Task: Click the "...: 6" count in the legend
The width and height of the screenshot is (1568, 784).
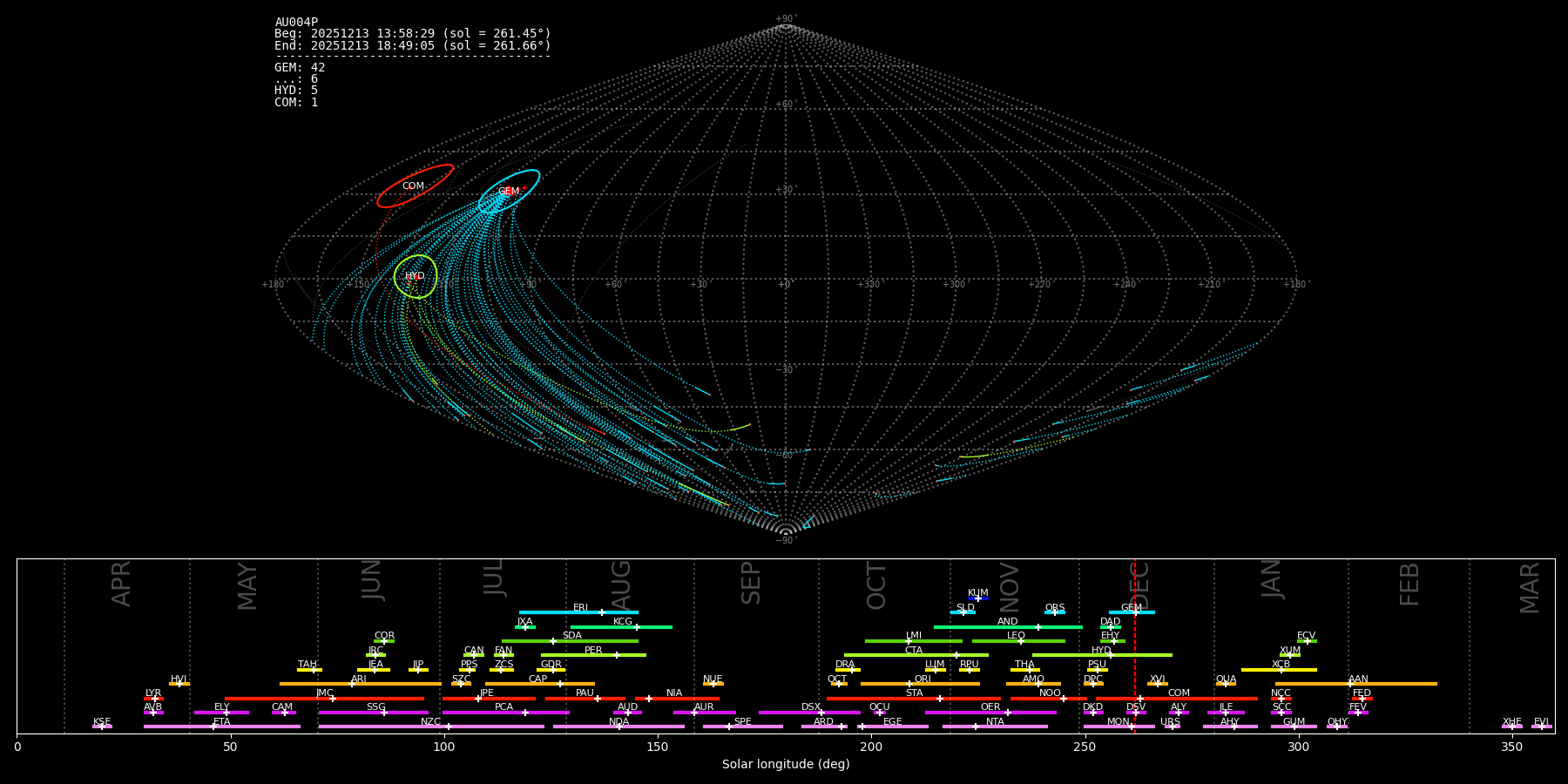Action: (x=296, y=79)
